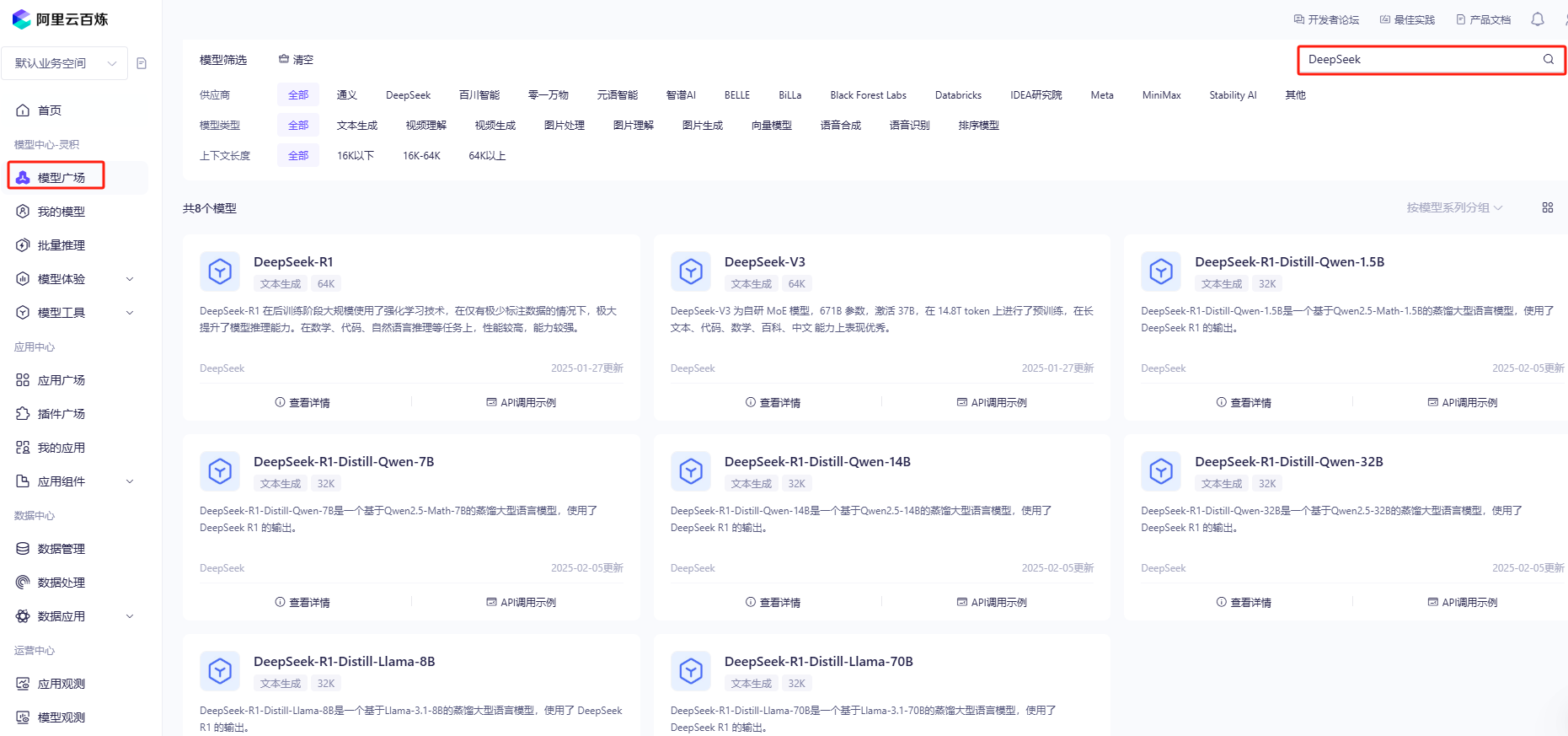This screenshot has width=1568, height=736.
Task: Click the 数据处理 sidebar icon
Action: coord(23,583)
